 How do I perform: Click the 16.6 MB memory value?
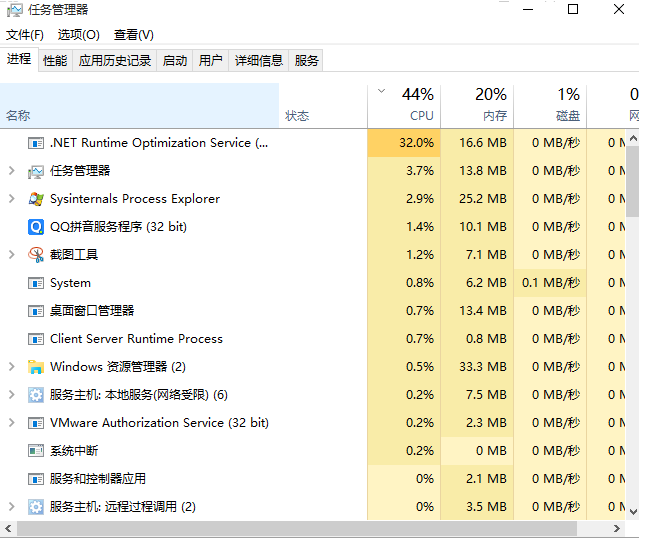pyautogui.click(x=483, y=143)
